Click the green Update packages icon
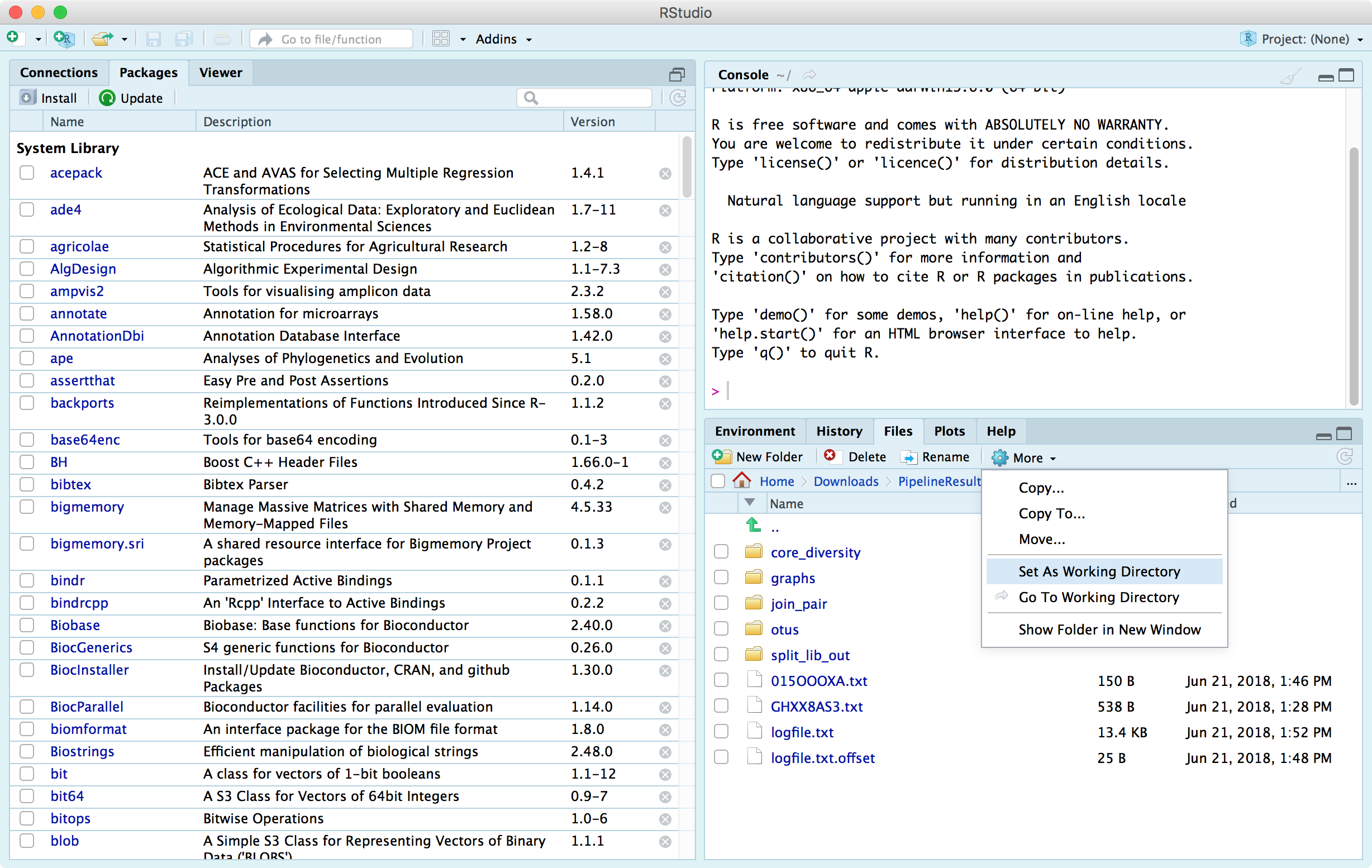The image size is (1372, 868). [x=107, y=98]
